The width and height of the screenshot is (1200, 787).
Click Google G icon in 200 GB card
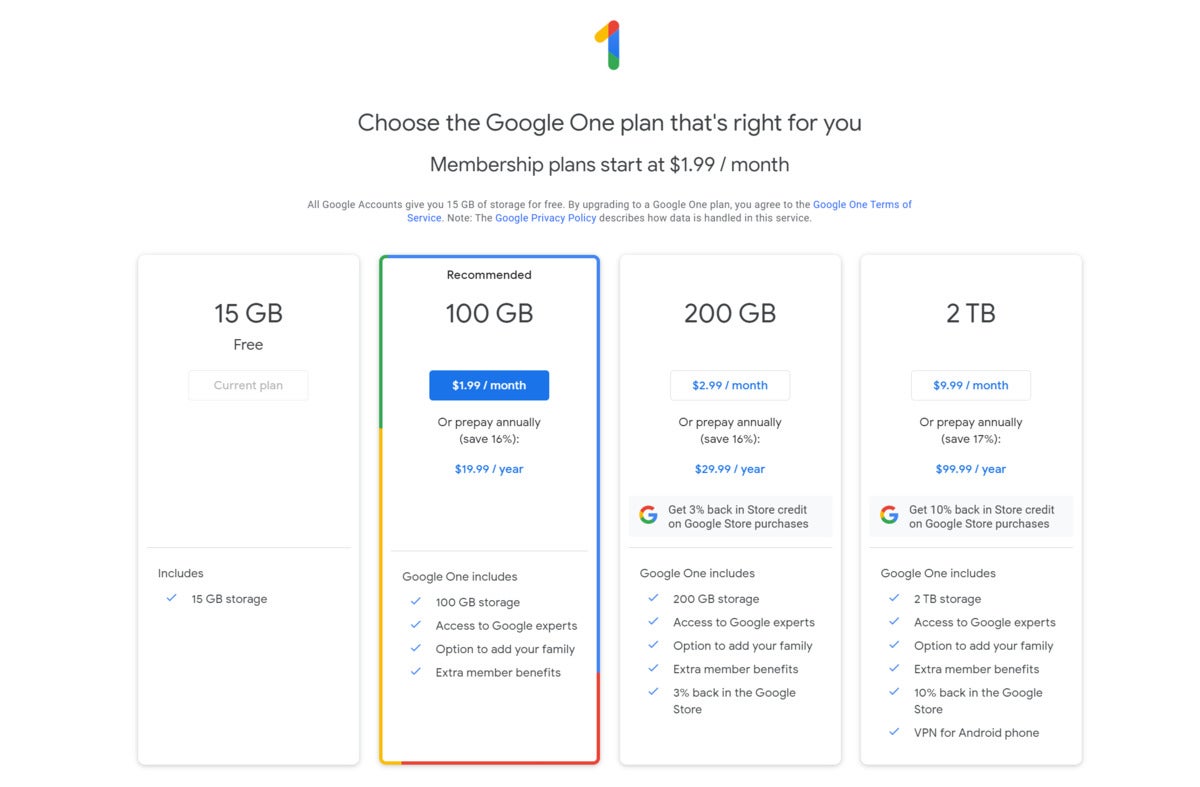coord(648,515)
